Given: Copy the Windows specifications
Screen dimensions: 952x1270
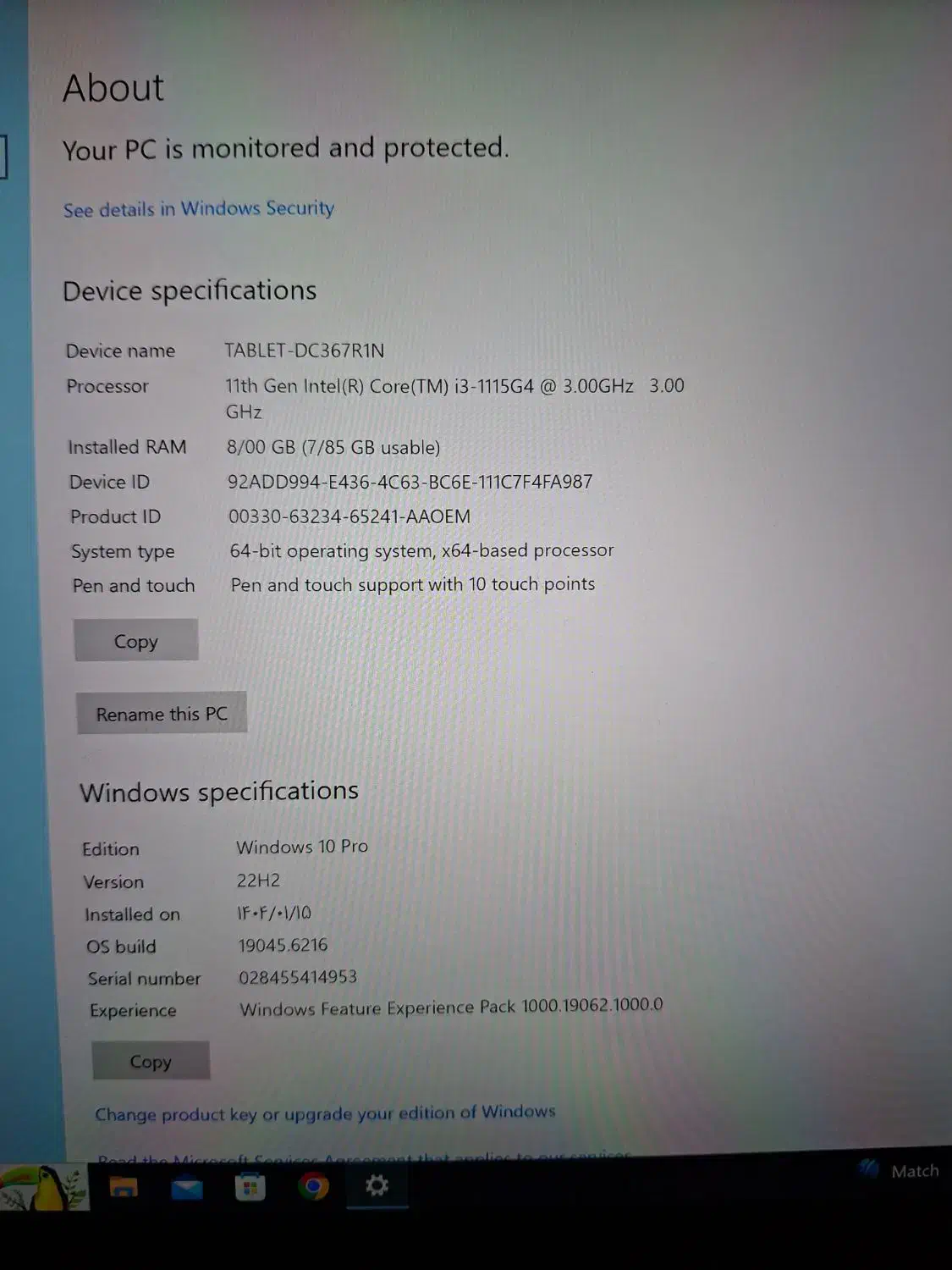Looking at the screenshot, I should click(x=151, y=1061).
